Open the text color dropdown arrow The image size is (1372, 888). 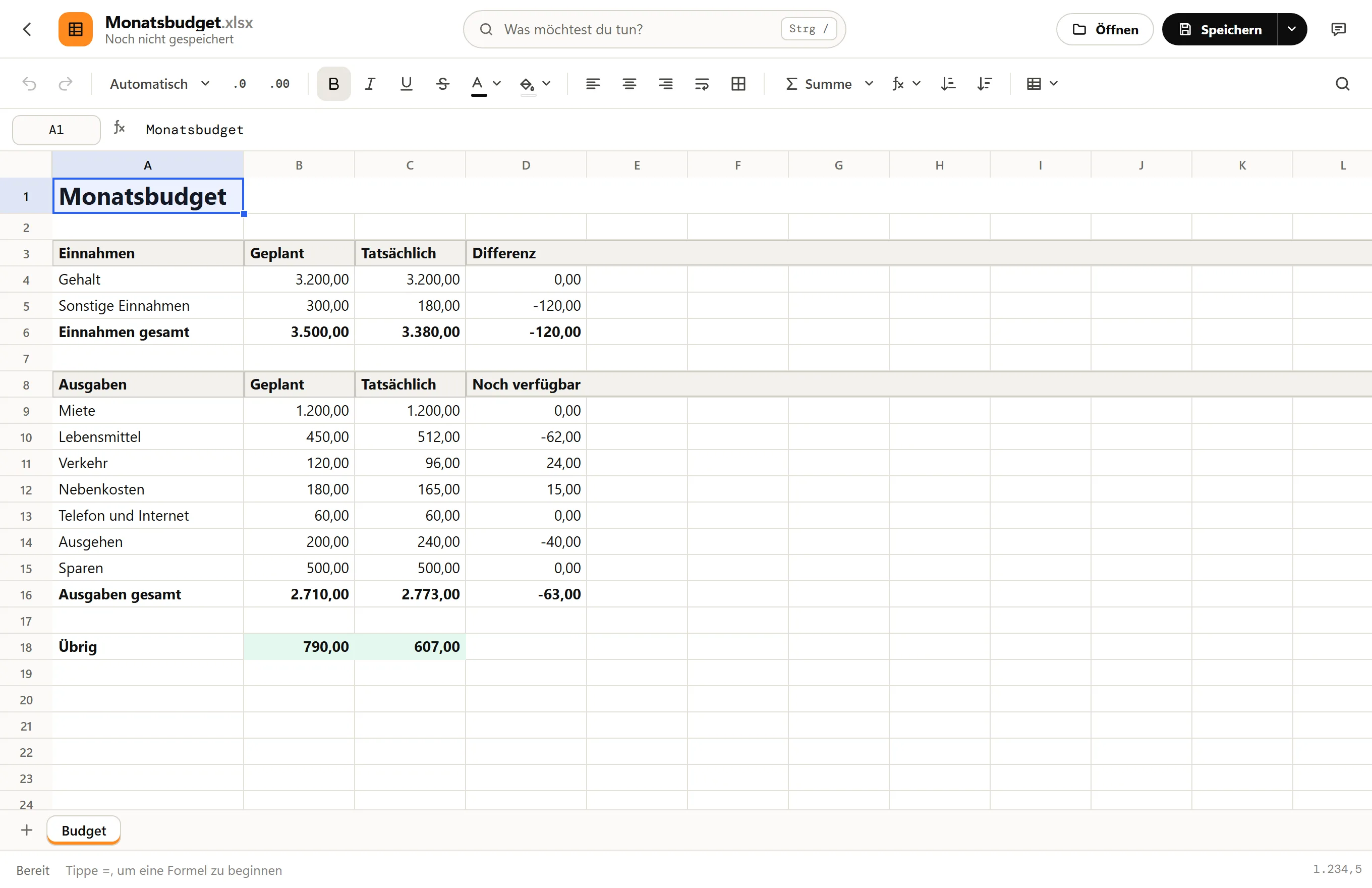pyautogui.click(x=497, y=84)
